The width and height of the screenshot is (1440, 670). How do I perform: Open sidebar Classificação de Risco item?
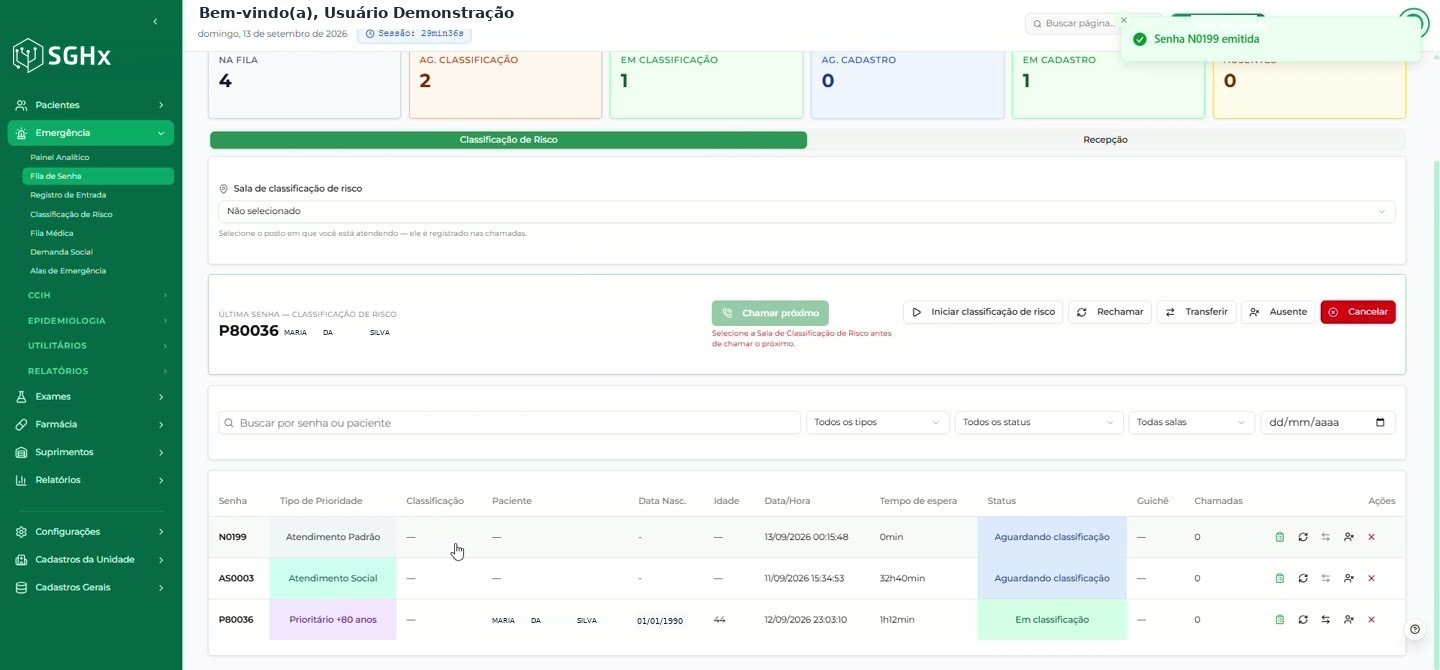pos(98,214)
